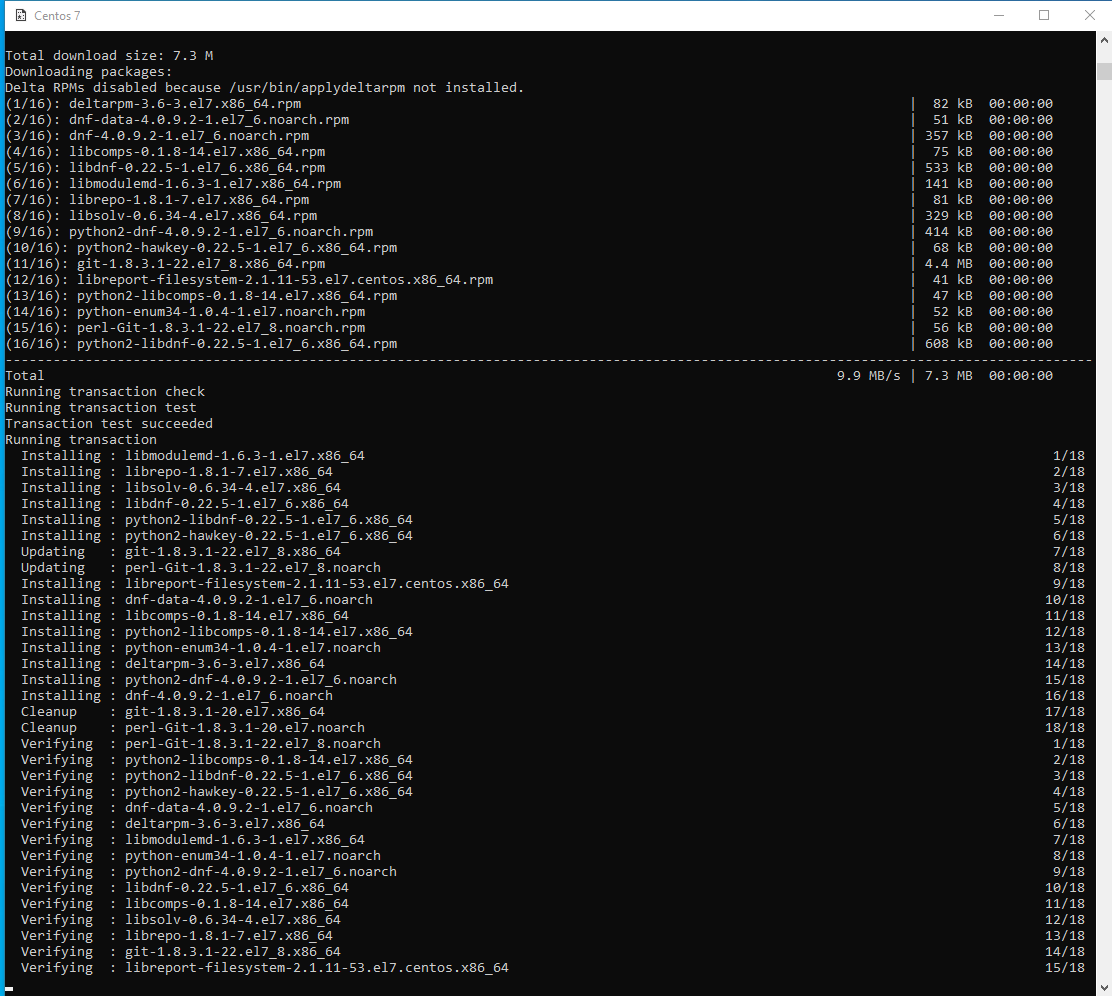Click the "Total download size: 7.3 M" line
1112x996 pixels.
[x=109, y=56]
